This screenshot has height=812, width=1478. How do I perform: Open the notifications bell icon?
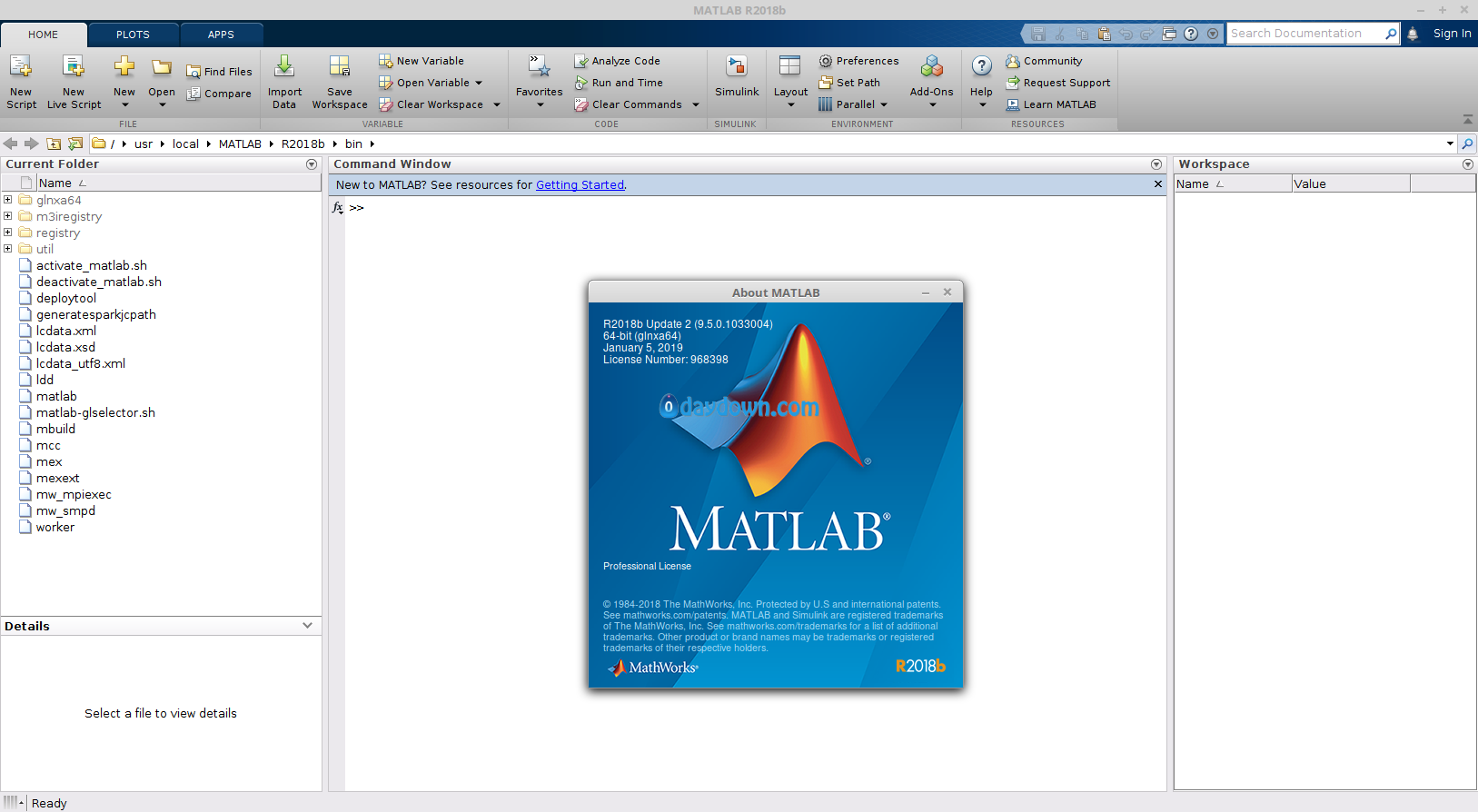click(1413, 34)
